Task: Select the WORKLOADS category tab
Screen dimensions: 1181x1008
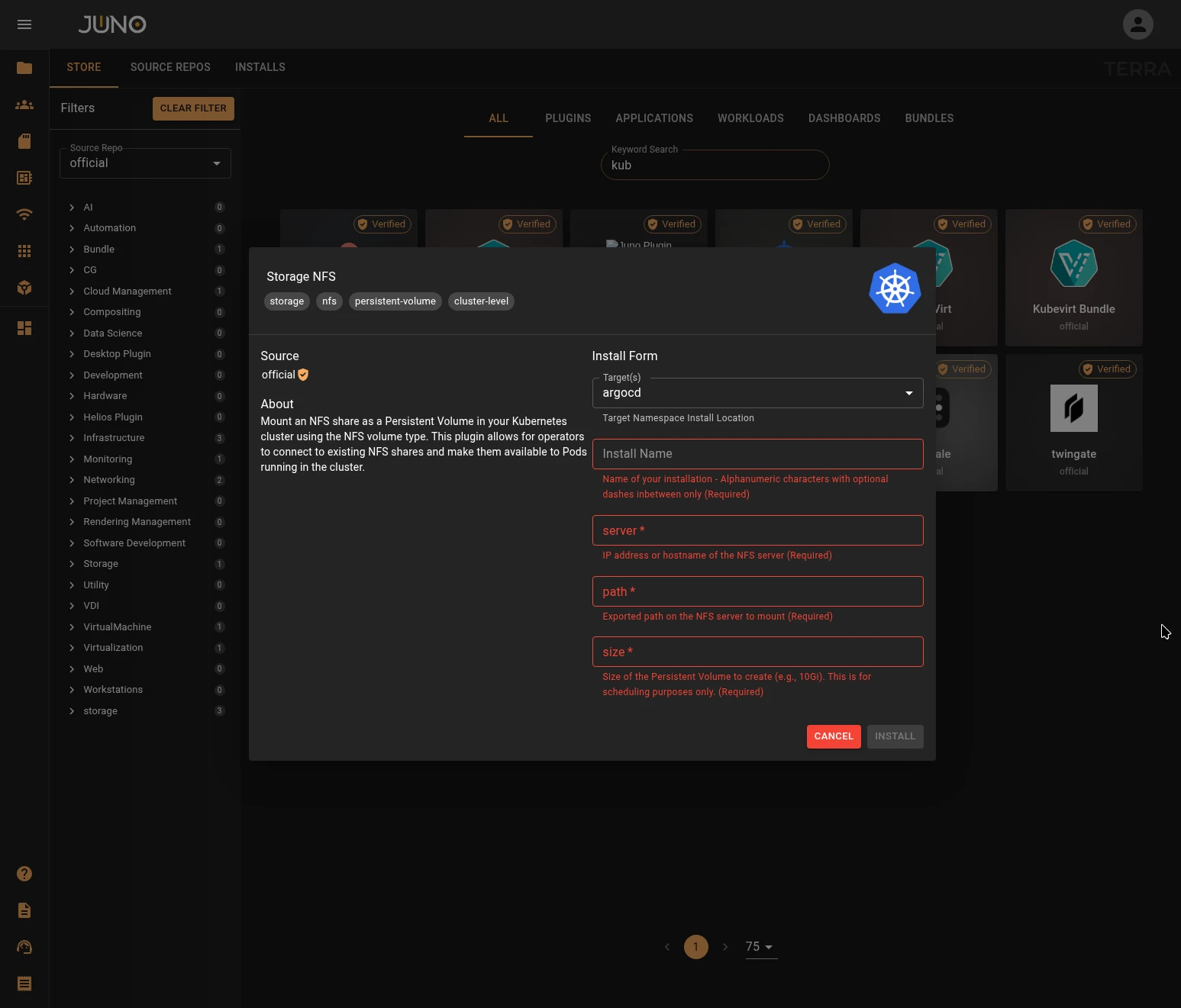Action: (750, 118)
